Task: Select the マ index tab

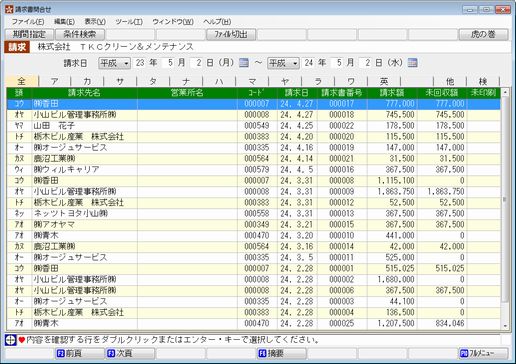Action: coord(252,81)
